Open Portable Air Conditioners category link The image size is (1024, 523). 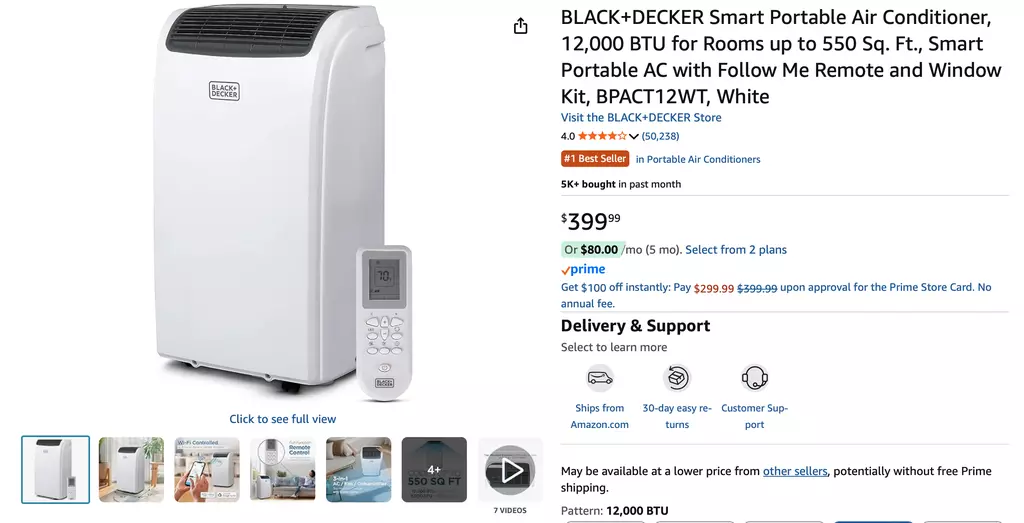(698, 159)
